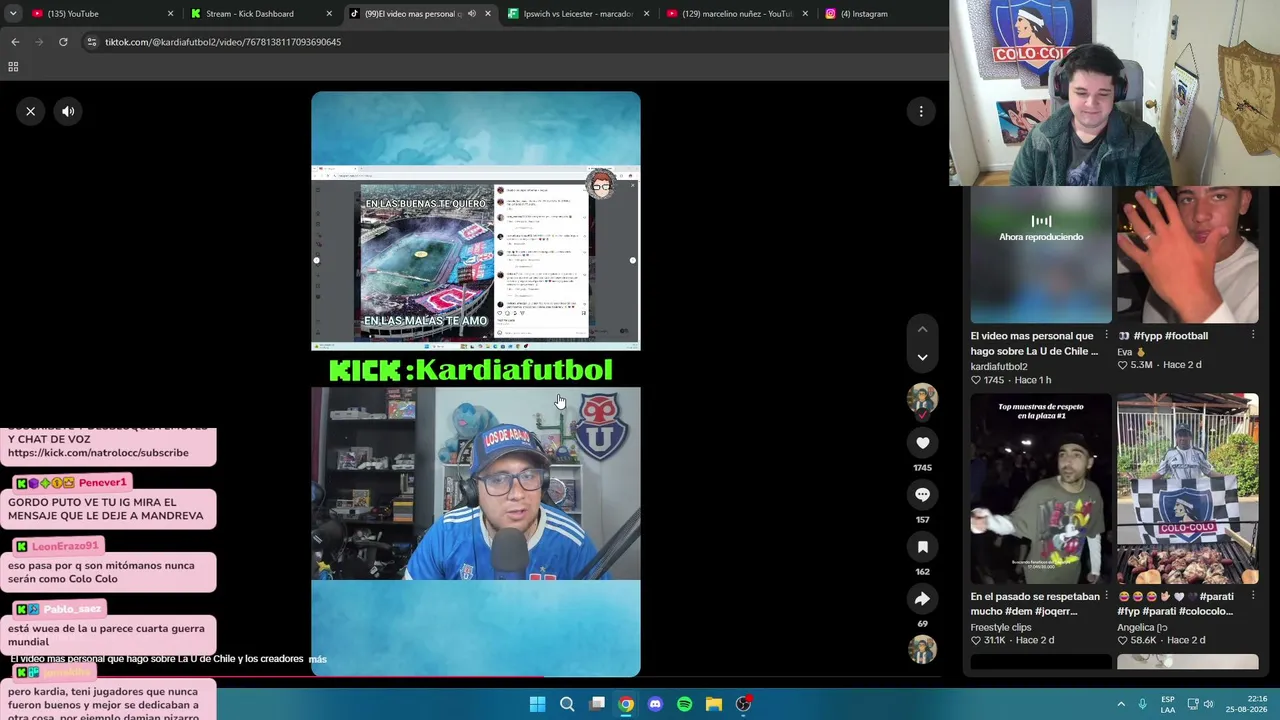This screenshot has width=1280, height=720.
Task: Open the Chrome tab search dropdown
Action: click(x=13, y=14)
